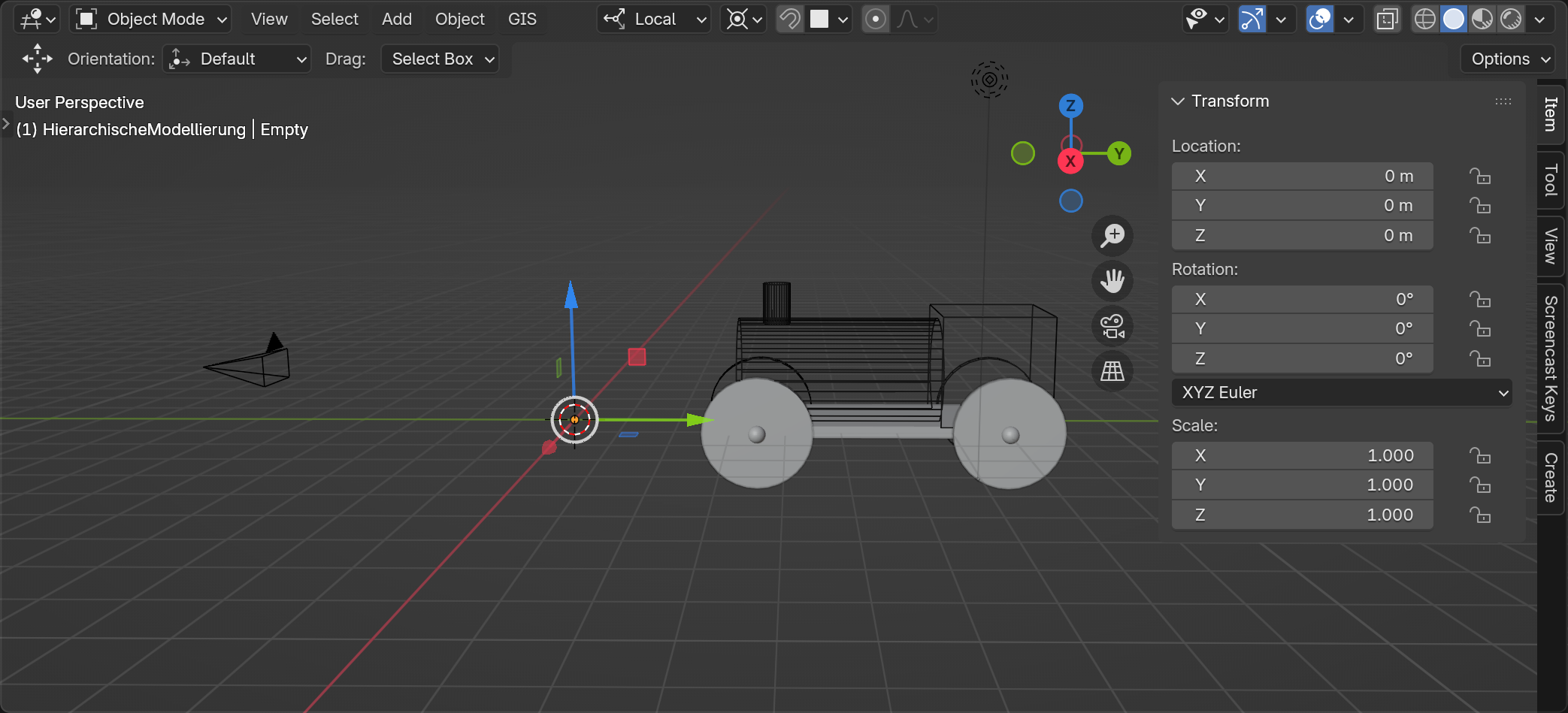Toggle X-ray display mode
This screenshot has height=713, width=1568.
(1387, 19)
